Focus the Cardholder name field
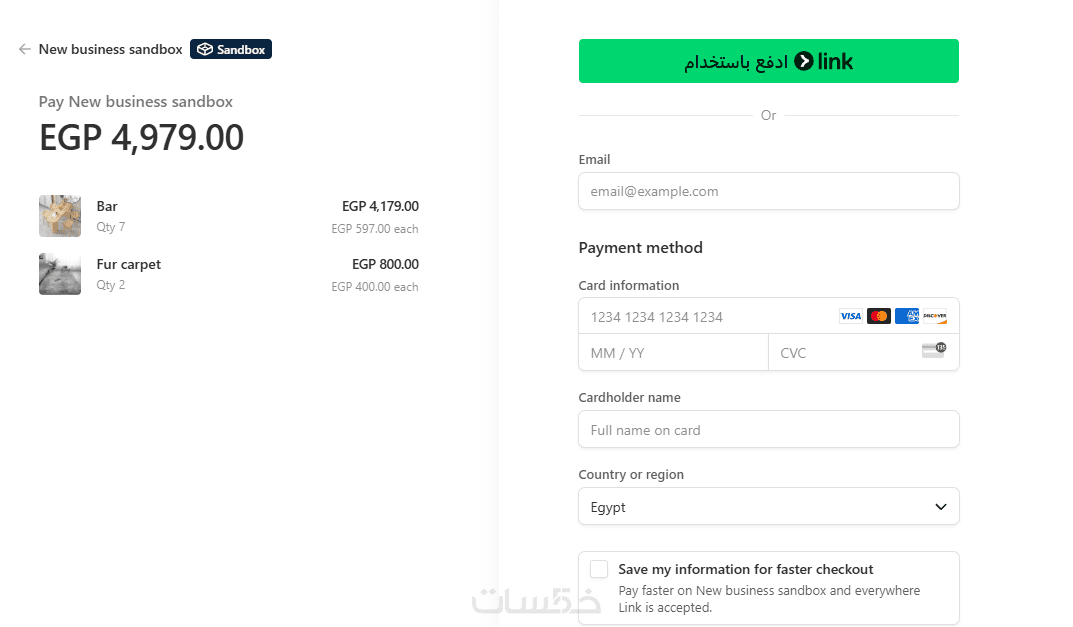Image resolution: width=1073 pixels, height=627 pixels. [x=768, y=430]
